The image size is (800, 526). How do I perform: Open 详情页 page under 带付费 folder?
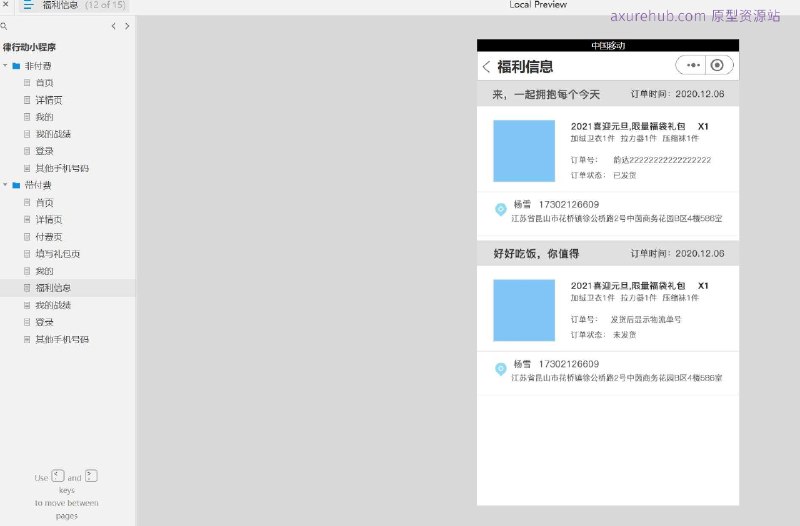point(48,219)
